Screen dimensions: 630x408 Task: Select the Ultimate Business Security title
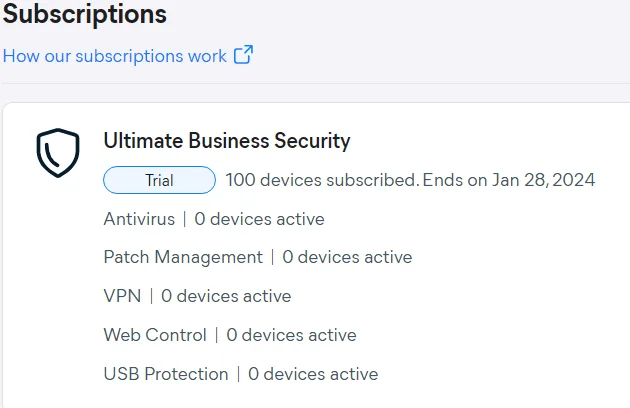coord(227,141)
